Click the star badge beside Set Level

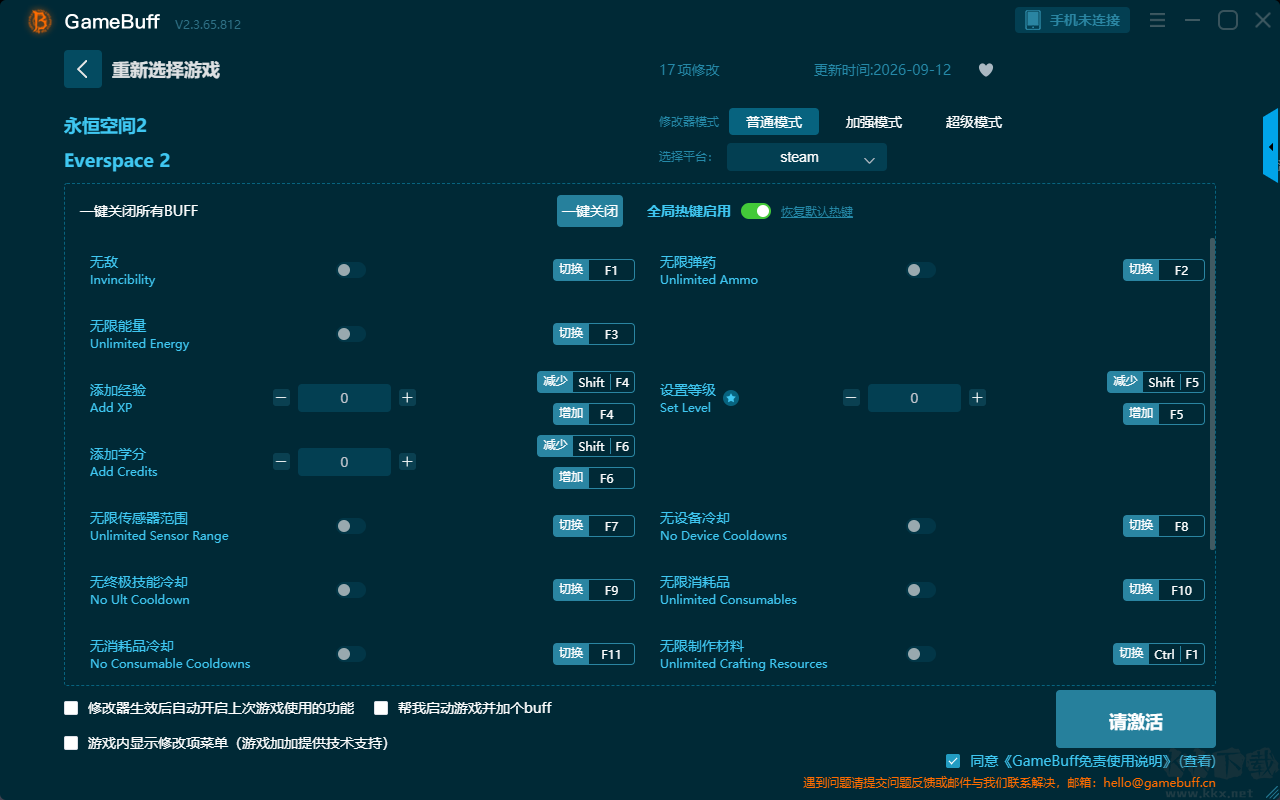click(x=731, y=398)
